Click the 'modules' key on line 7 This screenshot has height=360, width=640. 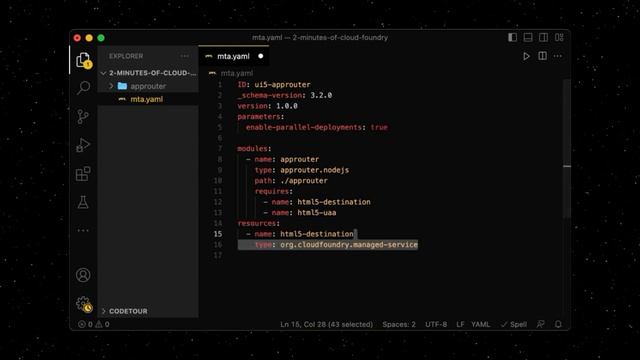(x=252, y=149)
